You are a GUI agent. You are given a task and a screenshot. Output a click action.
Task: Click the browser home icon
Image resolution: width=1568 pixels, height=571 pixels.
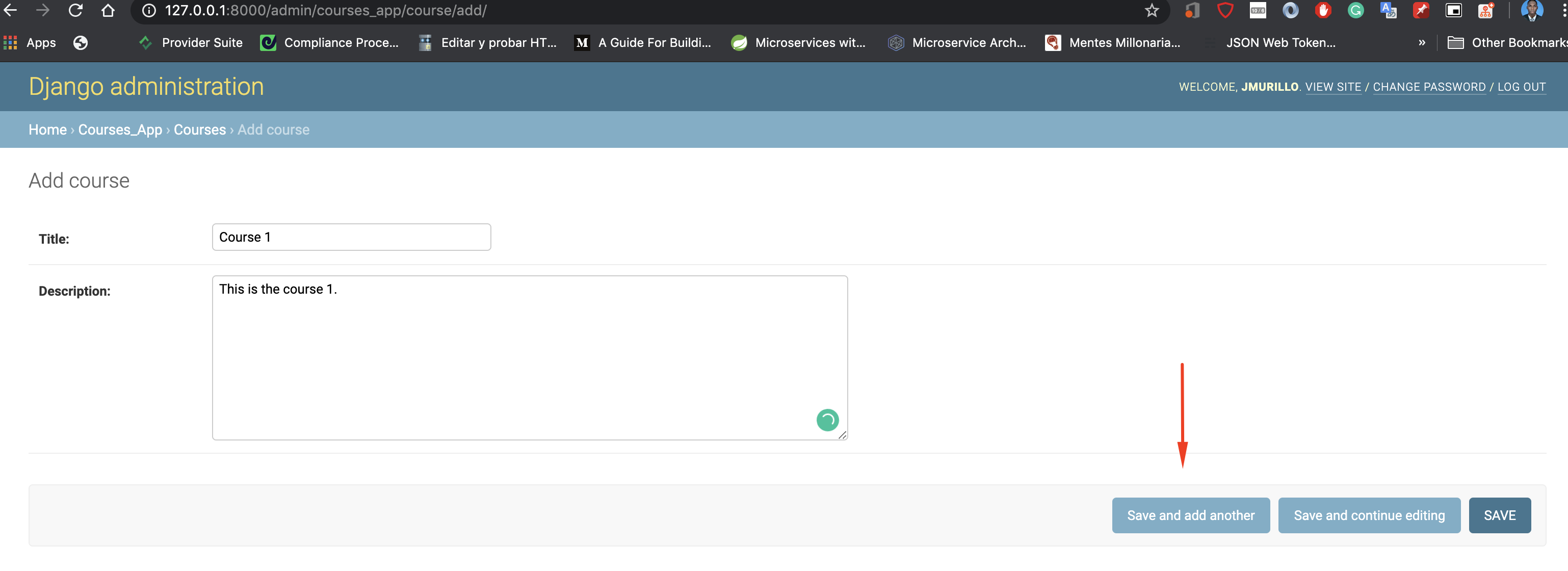tap(108, 10)
